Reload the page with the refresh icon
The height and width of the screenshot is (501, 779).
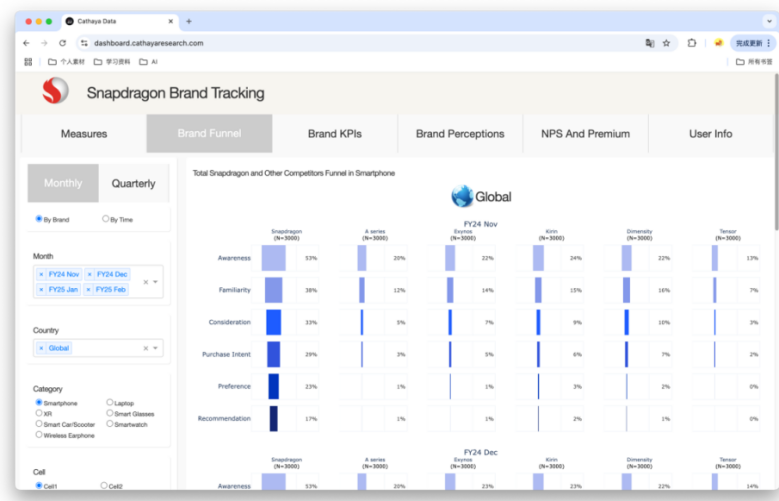62,43
